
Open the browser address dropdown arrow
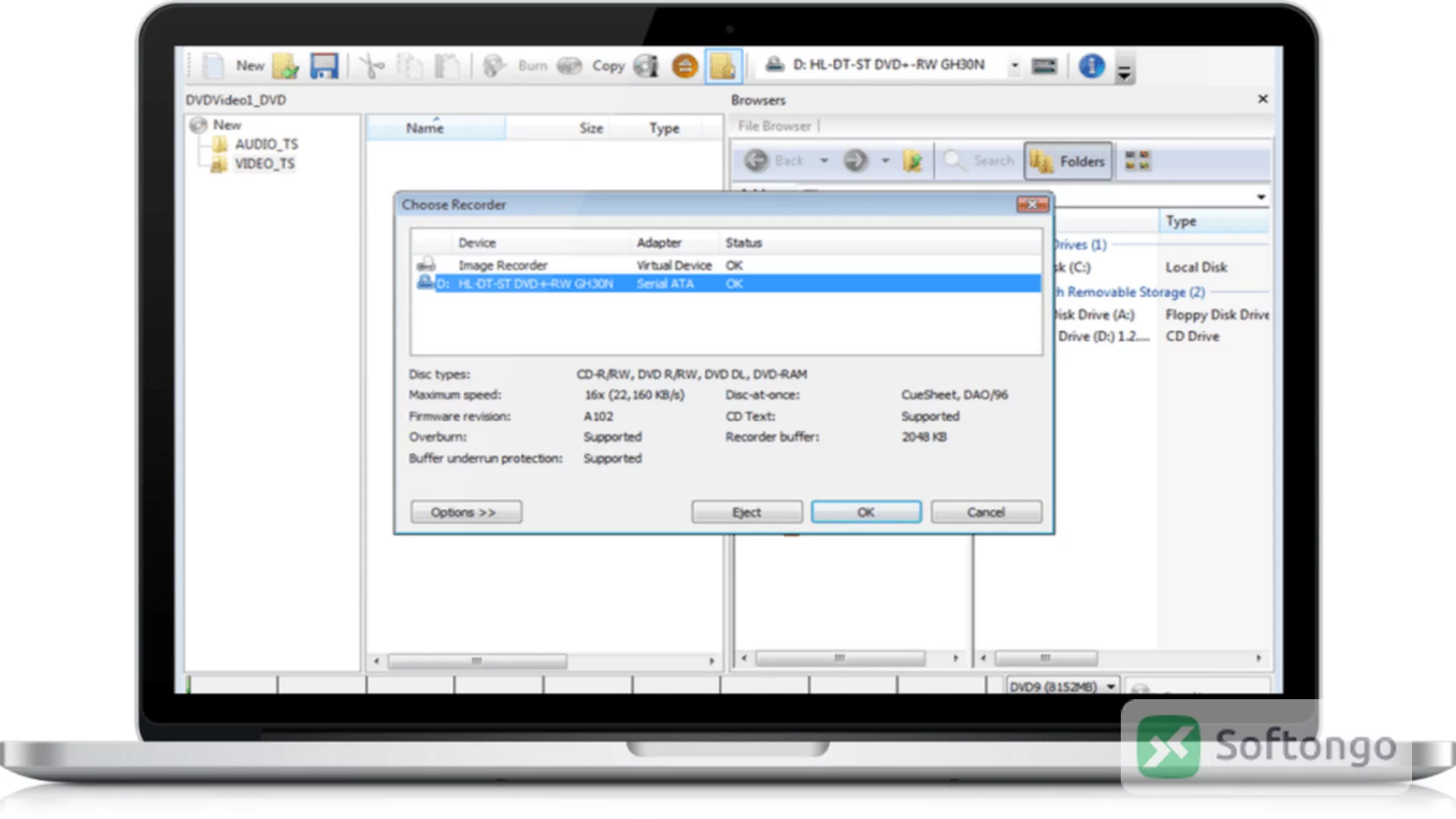click(1261, 197)
